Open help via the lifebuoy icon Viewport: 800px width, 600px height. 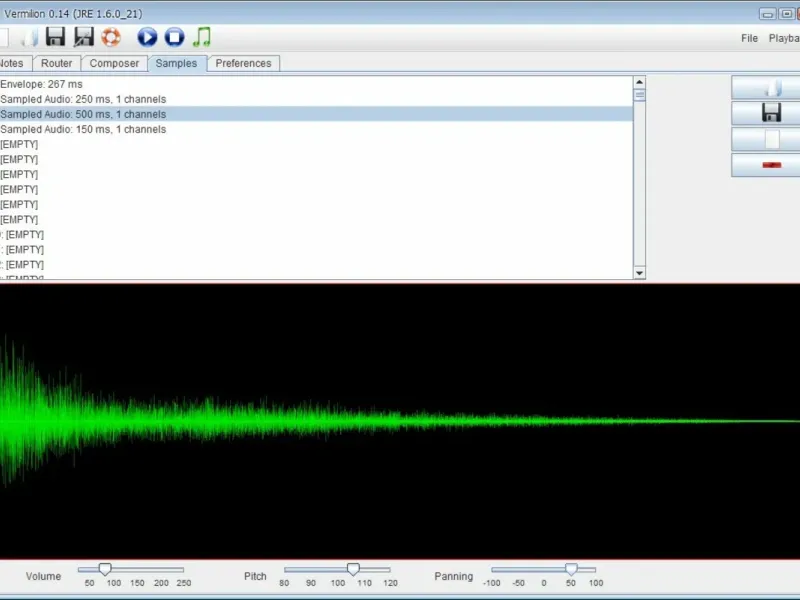[x=111, y=38]
